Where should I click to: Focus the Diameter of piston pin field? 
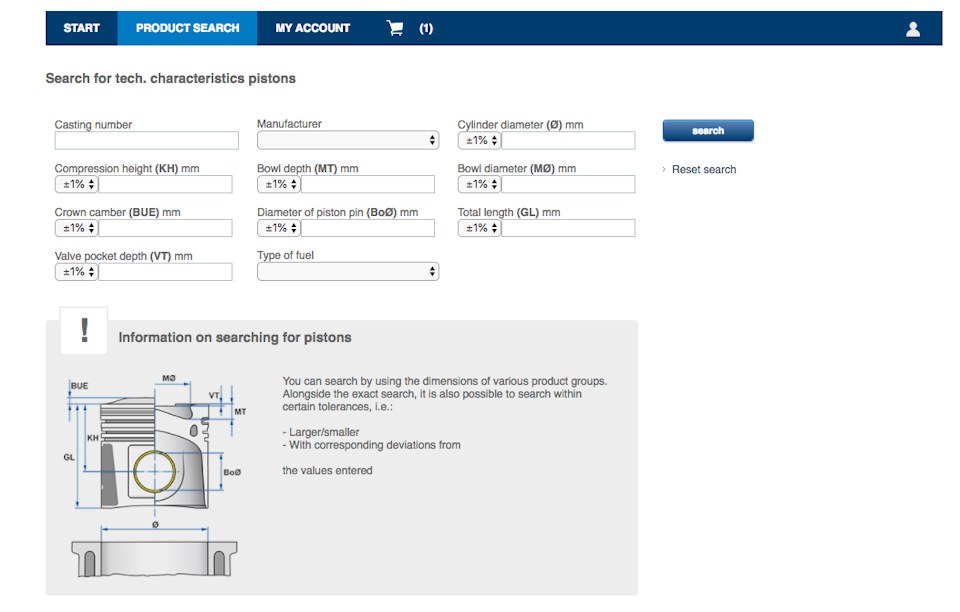pyautogui.click(x=368, y=228)
